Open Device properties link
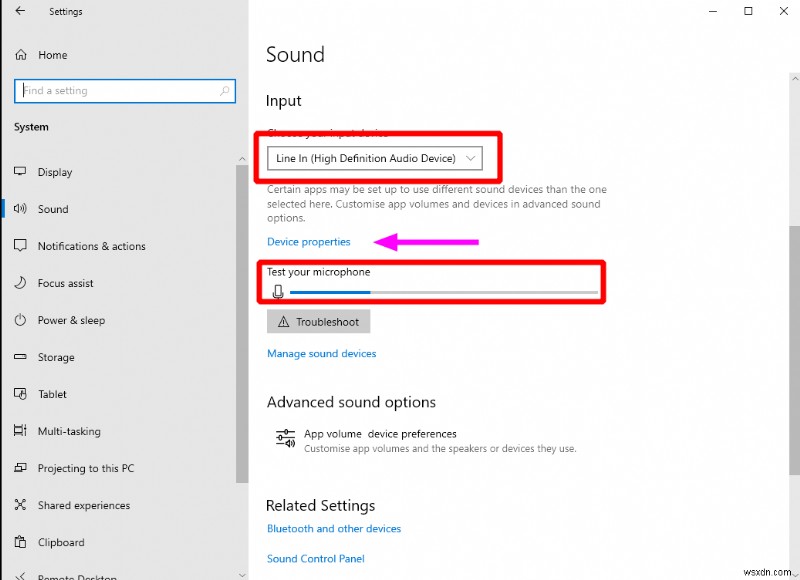 (x=309, y=241)
